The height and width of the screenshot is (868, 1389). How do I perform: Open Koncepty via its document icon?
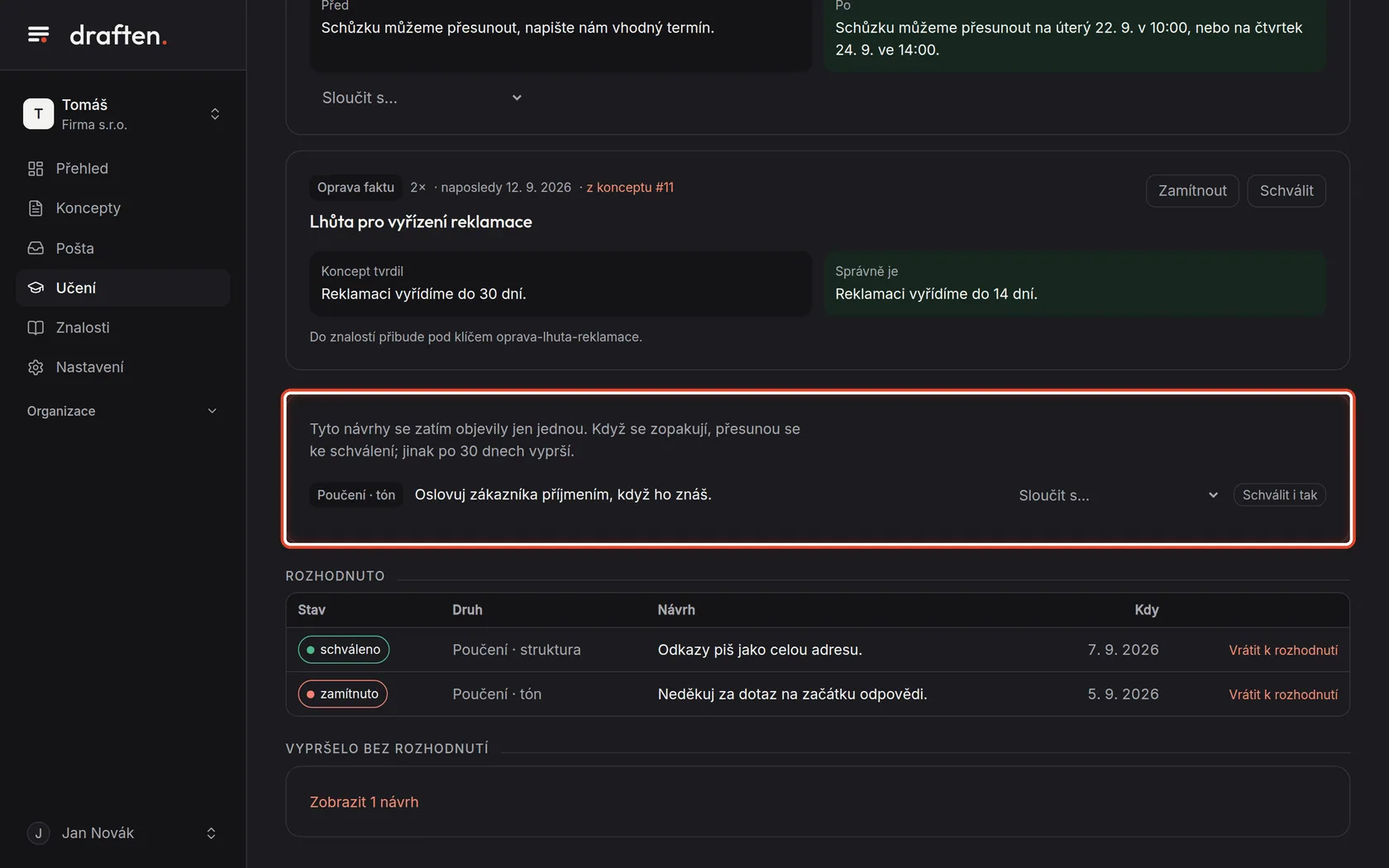coord(36,208)
